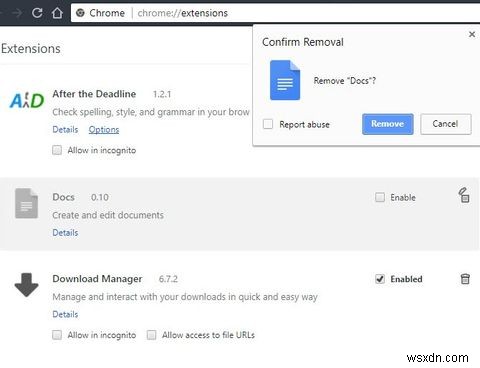The image size is (480, 368).
Task: Check the Report abuse checkbox
Action: pos(268,124)
